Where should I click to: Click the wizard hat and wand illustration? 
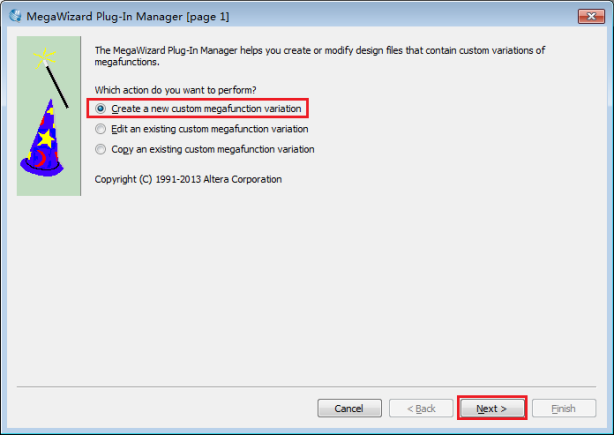tap(49, 116)
